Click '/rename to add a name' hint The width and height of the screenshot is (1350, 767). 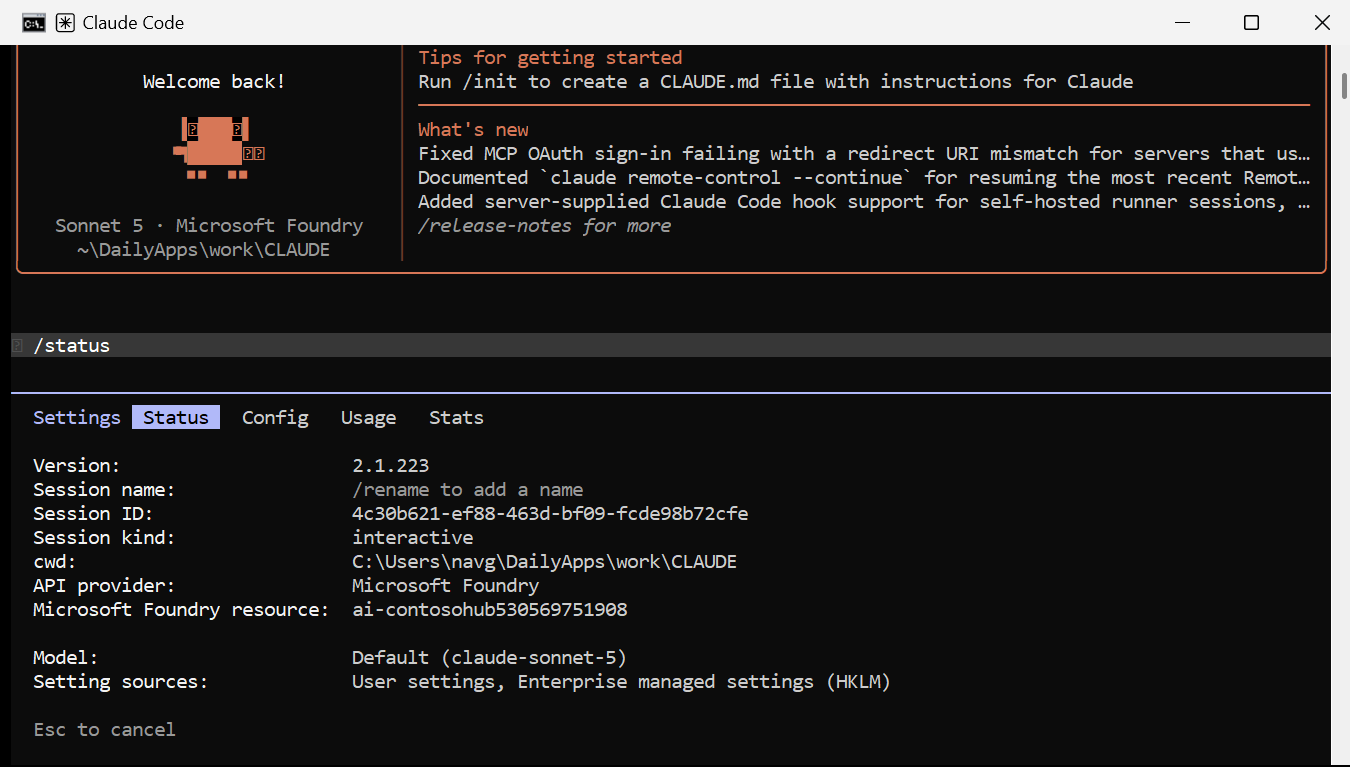(x=467, y=490)
